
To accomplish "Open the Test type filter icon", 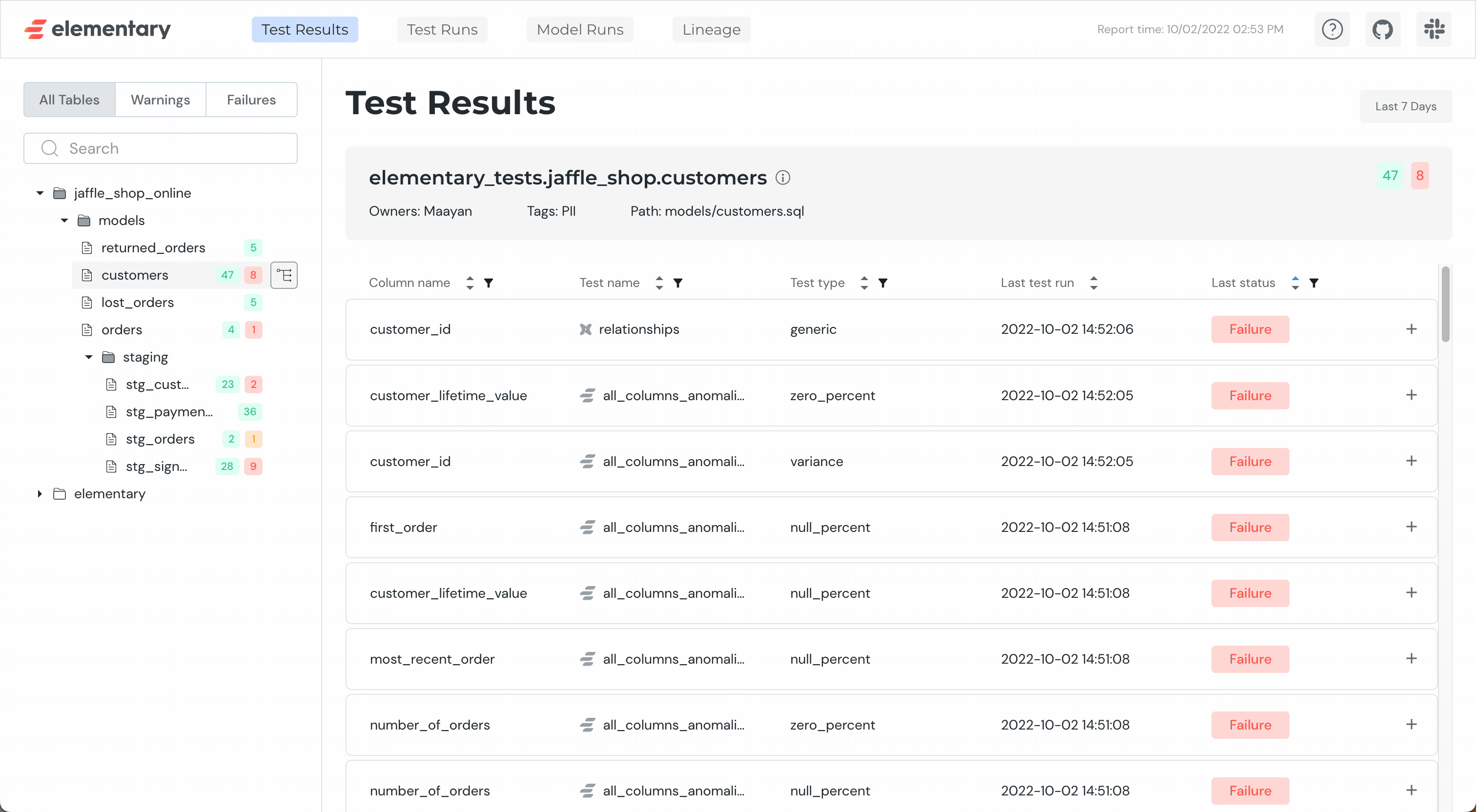I will (883, 283).
